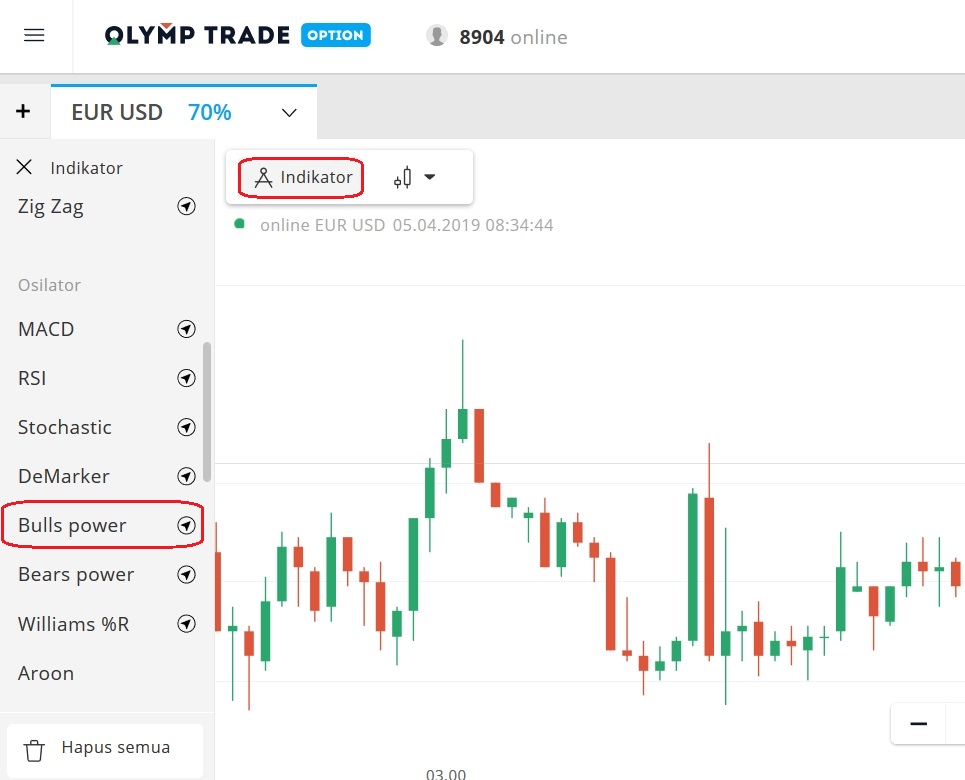Click the online users person icon
This screenshot has height=780, width=965.
pos(437,35)
